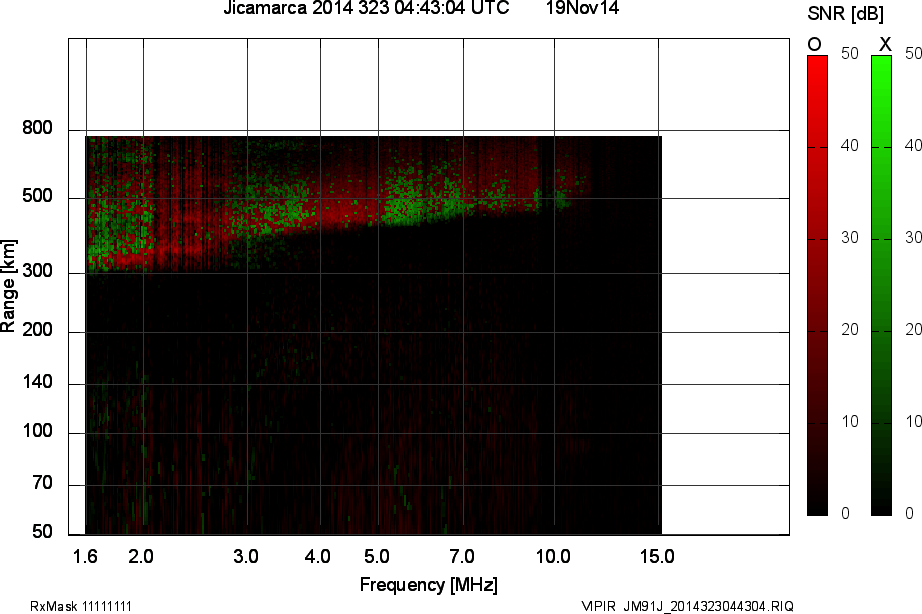Click the '7.0' frequency axis tick label
922x614 pixels.
coord(462,556)
